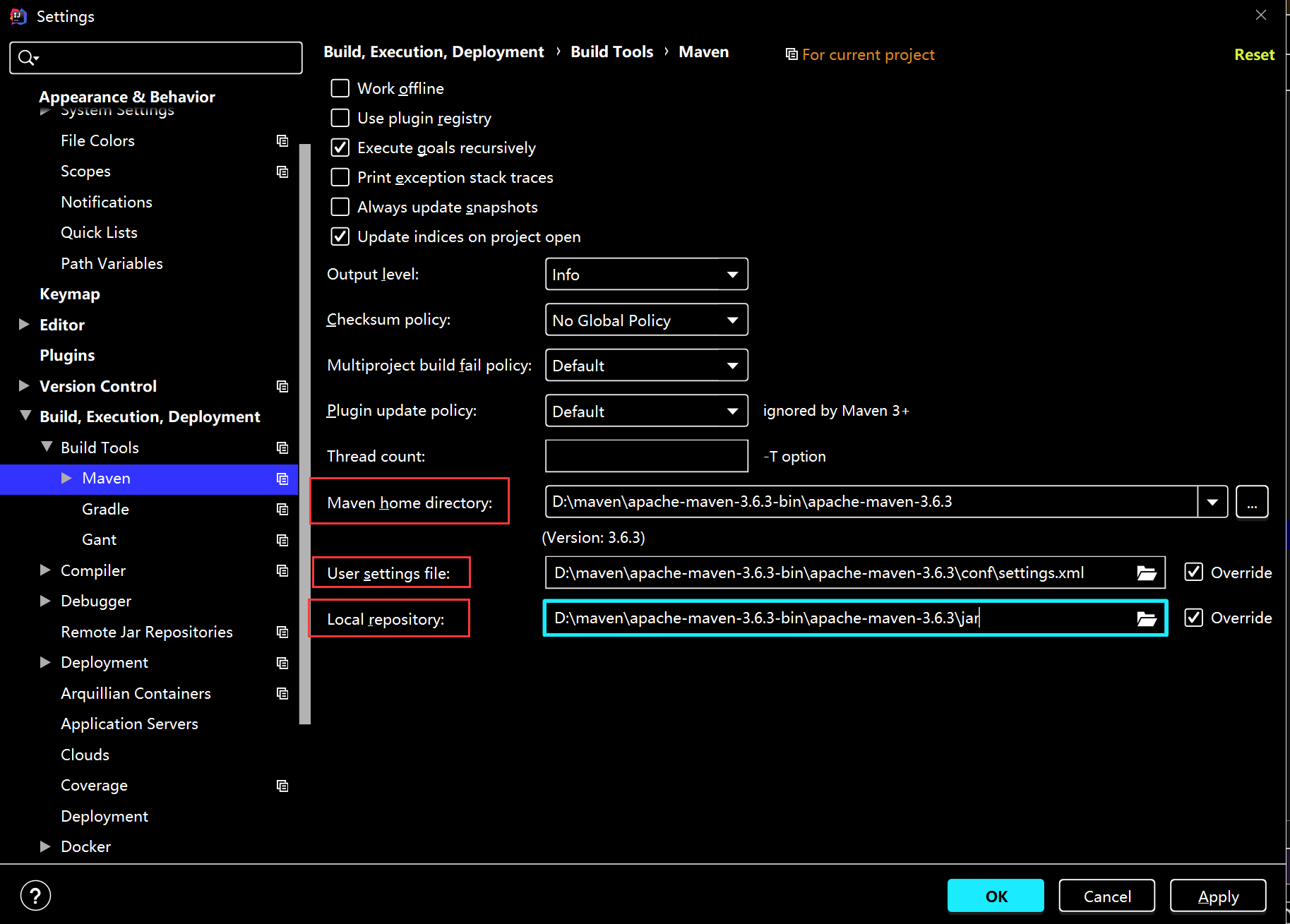Click the Maven home browse button
1290x924 pixels.
click(1252, 502)
